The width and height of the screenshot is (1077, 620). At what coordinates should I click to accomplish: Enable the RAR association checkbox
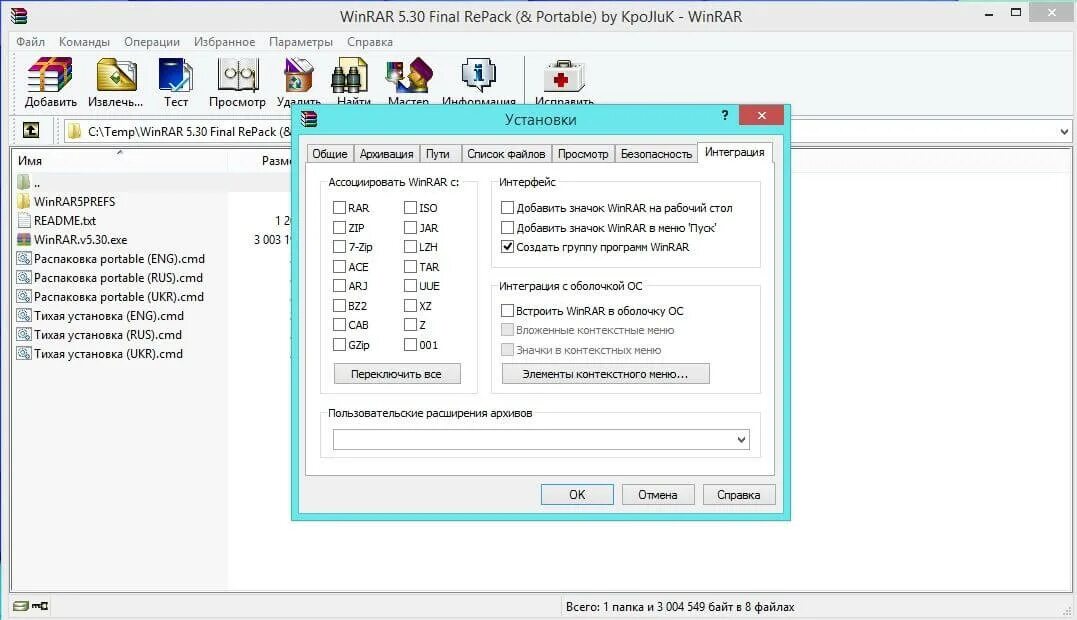339,207
